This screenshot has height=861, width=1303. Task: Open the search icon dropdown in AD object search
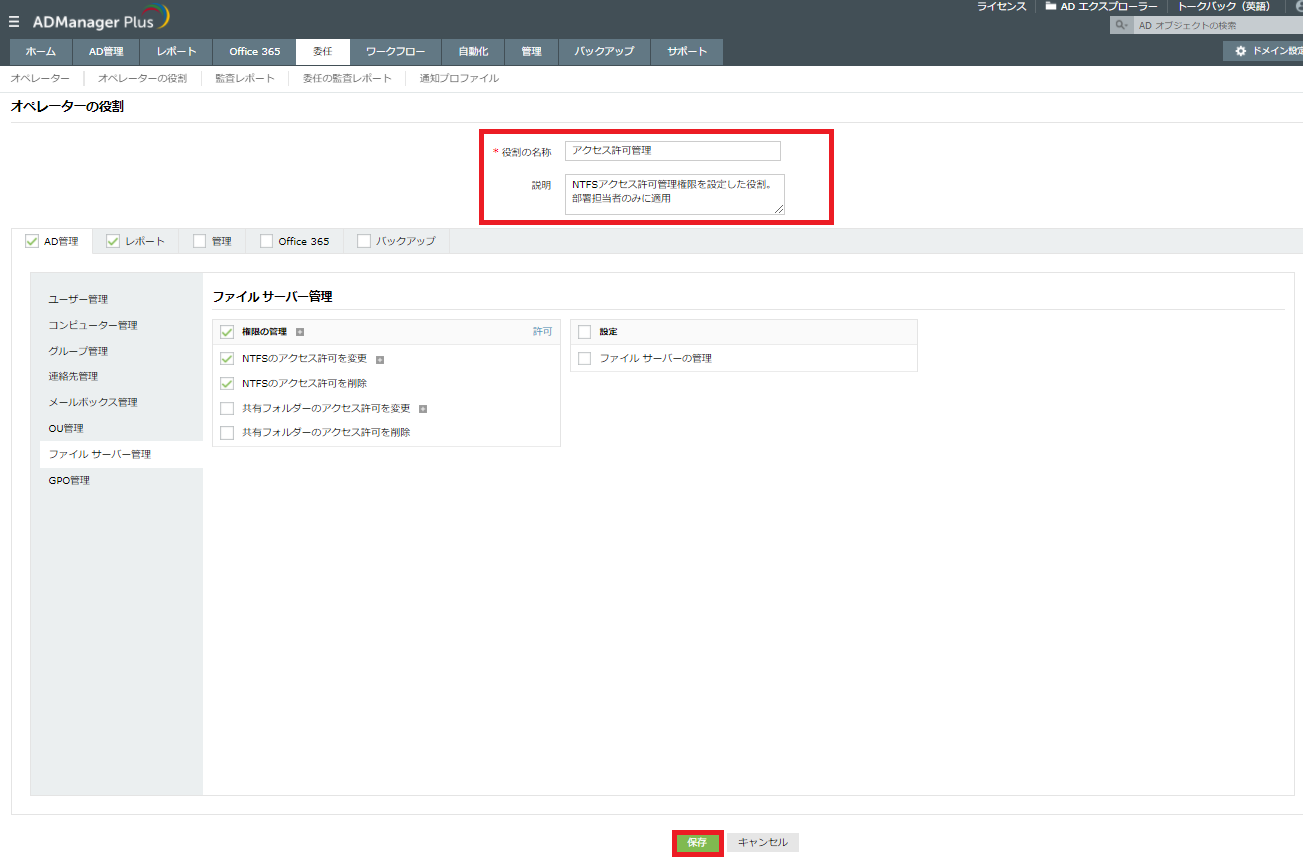1123,25
